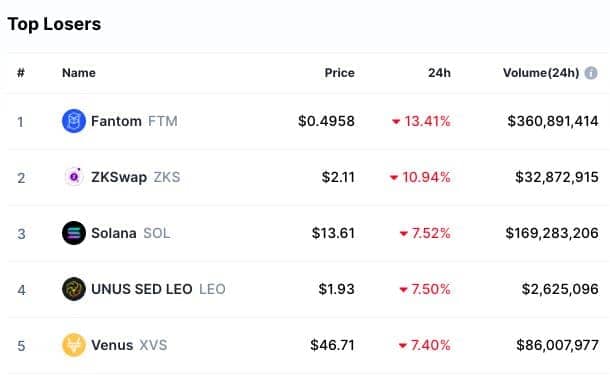Open the UNUS SED LEO coin page
The width and height of the screenshot is (610, 377).
tap(158, 289)
